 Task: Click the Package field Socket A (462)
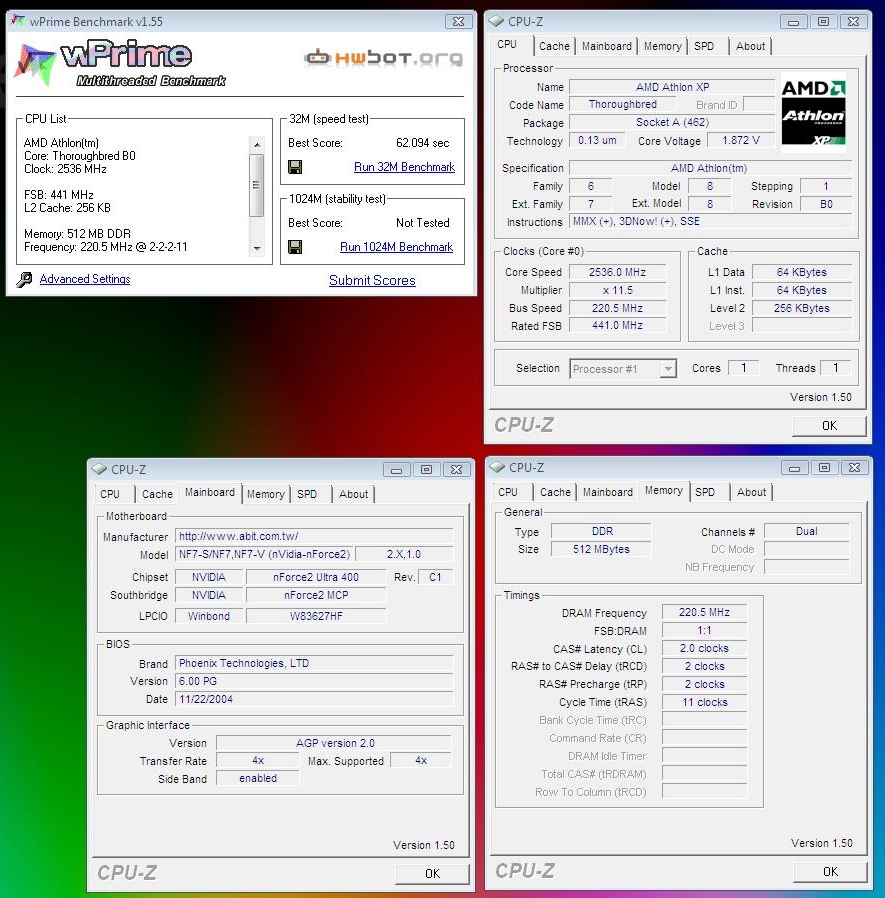(x=672, y=122)
